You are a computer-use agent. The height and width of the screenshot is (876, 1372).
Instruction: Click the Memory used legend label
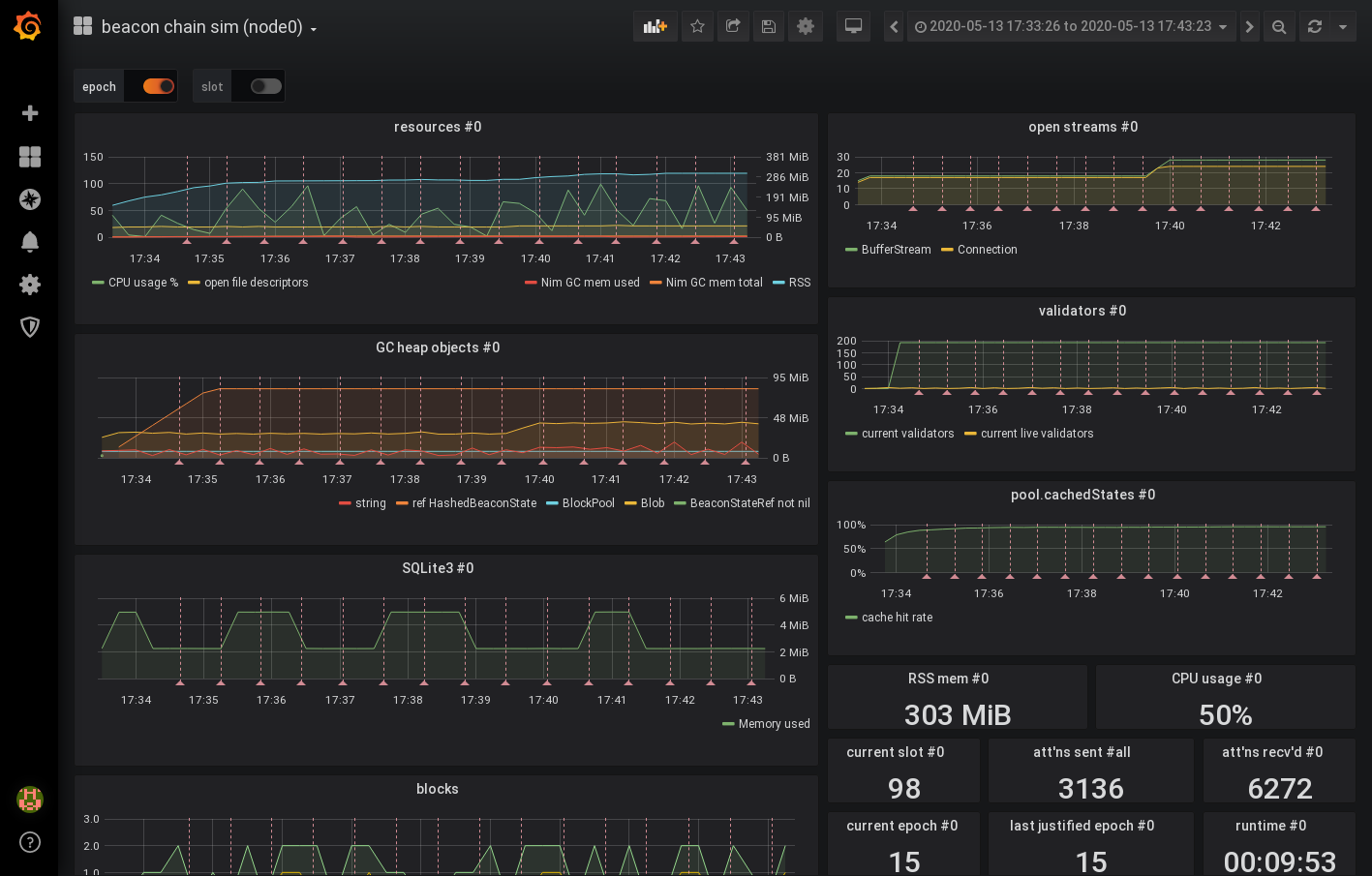tap(775, 724)
